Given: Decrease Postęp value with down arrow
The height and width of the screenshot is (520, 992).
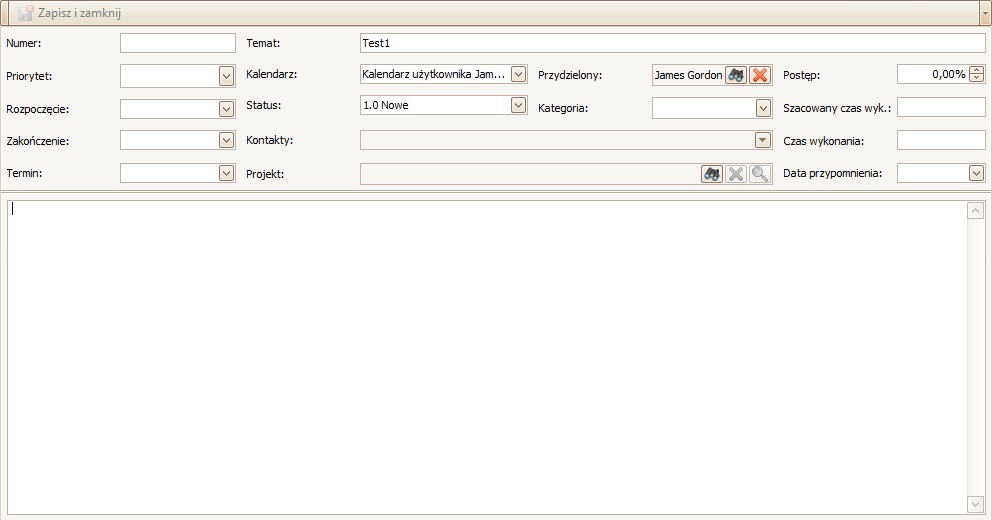Looking at the screenshot, I should pyautogui.click(x=977, y=79).
